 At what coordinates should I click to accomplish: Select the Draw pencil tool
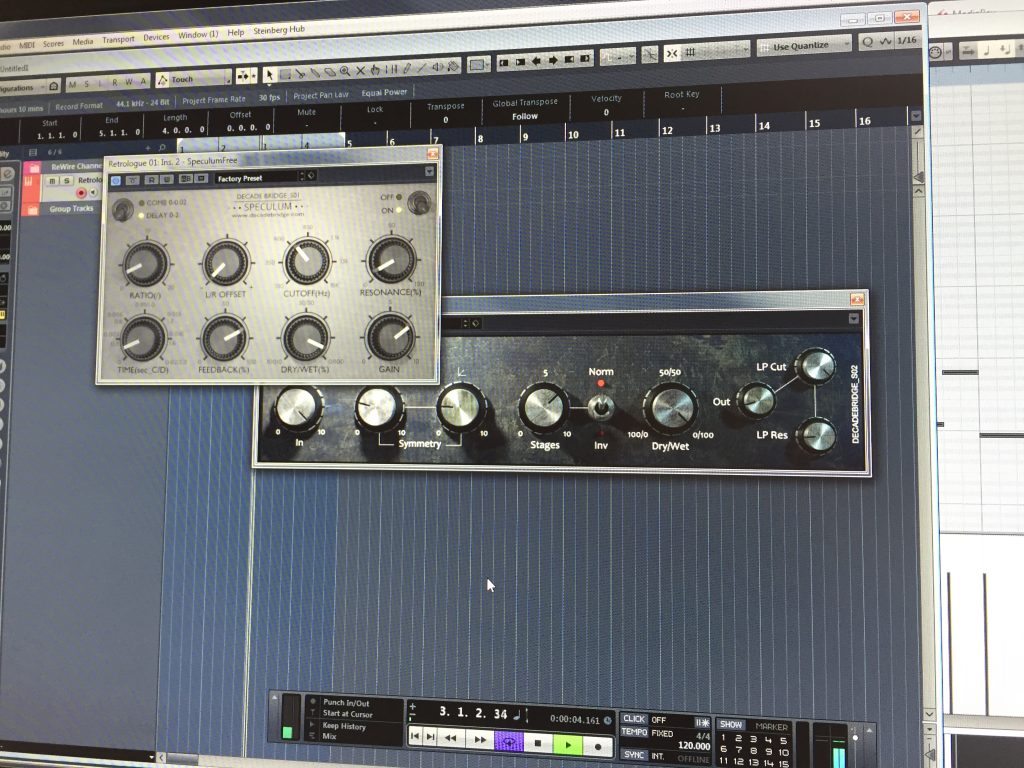coord(406,69)
